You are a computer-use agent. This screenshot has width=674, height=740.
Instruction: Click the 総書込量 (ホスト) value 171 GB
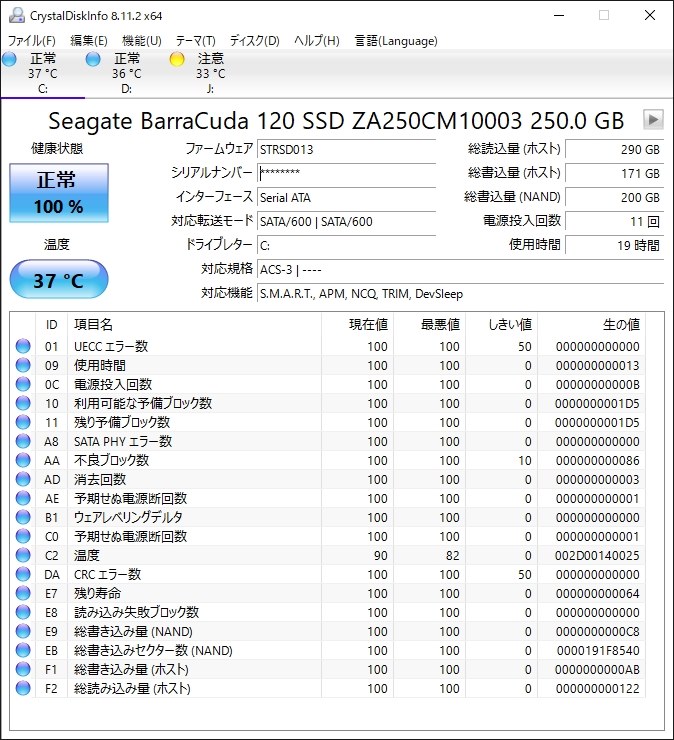point(615,173)
